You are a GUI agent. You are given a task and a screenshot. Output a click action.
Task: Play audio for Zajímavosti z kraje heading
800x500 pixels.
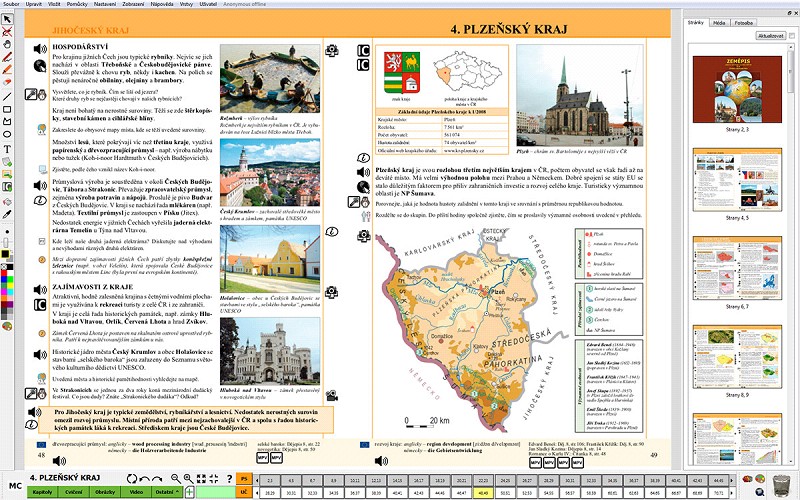point(40,290)
